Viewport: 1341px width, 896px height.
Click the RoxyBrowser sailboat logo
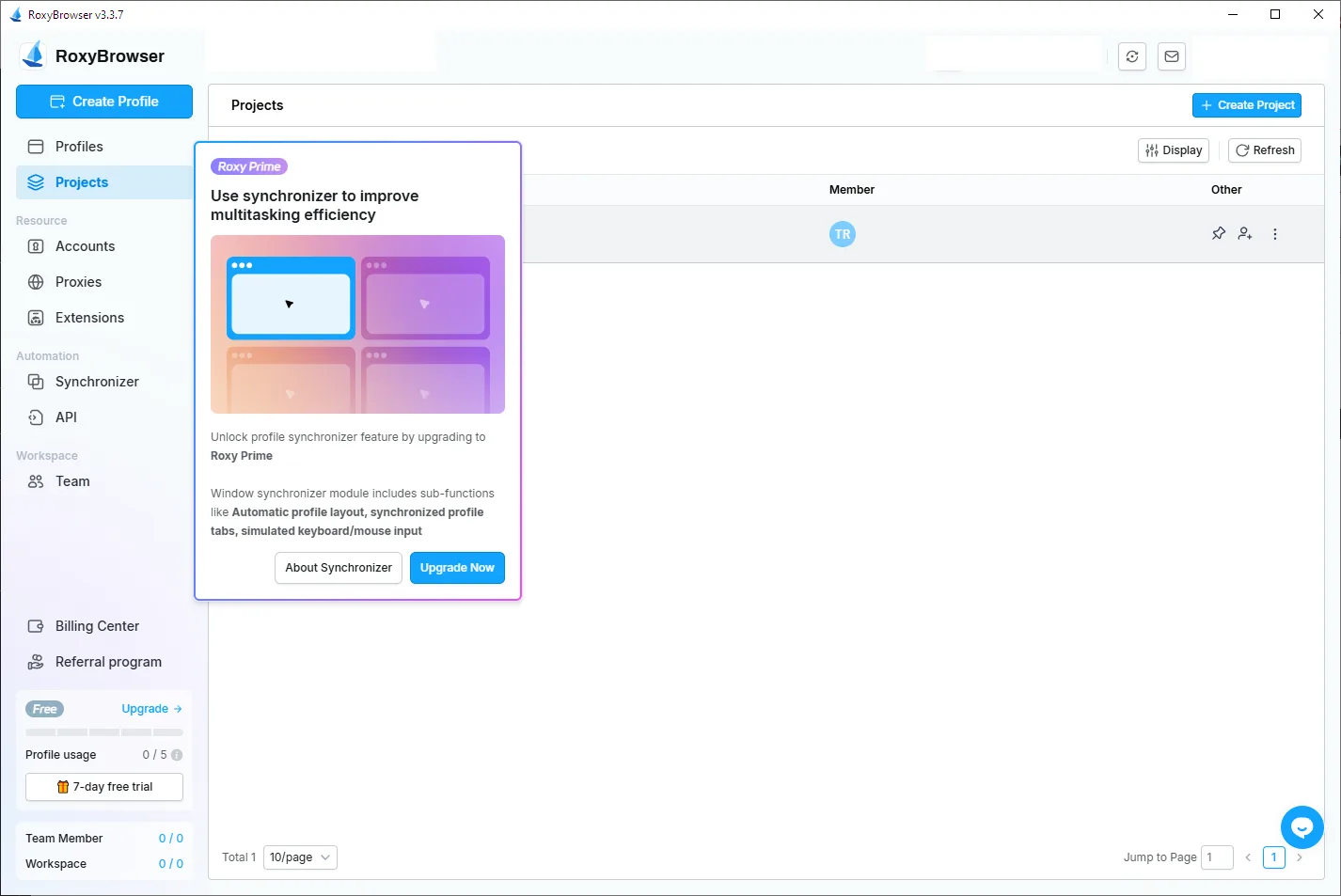pos(34,55)
